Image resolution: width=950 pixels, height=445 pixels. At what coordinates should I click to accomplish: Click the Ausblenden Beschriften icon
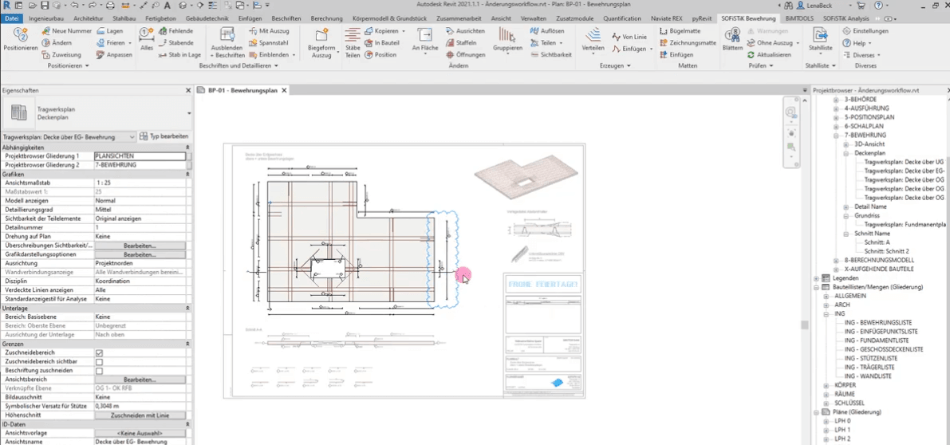click(227, 36)
